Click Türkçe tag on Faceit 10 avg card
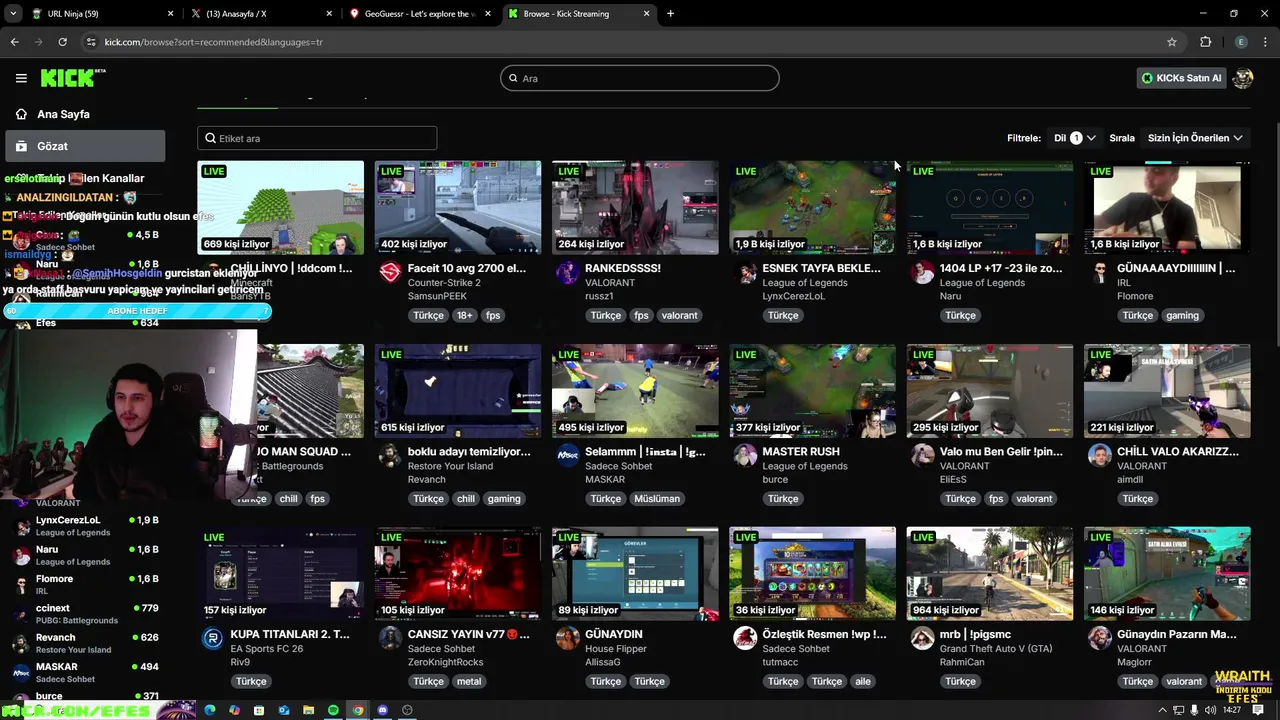Viewport: 1280px width, 720px height. pos(428,315)
